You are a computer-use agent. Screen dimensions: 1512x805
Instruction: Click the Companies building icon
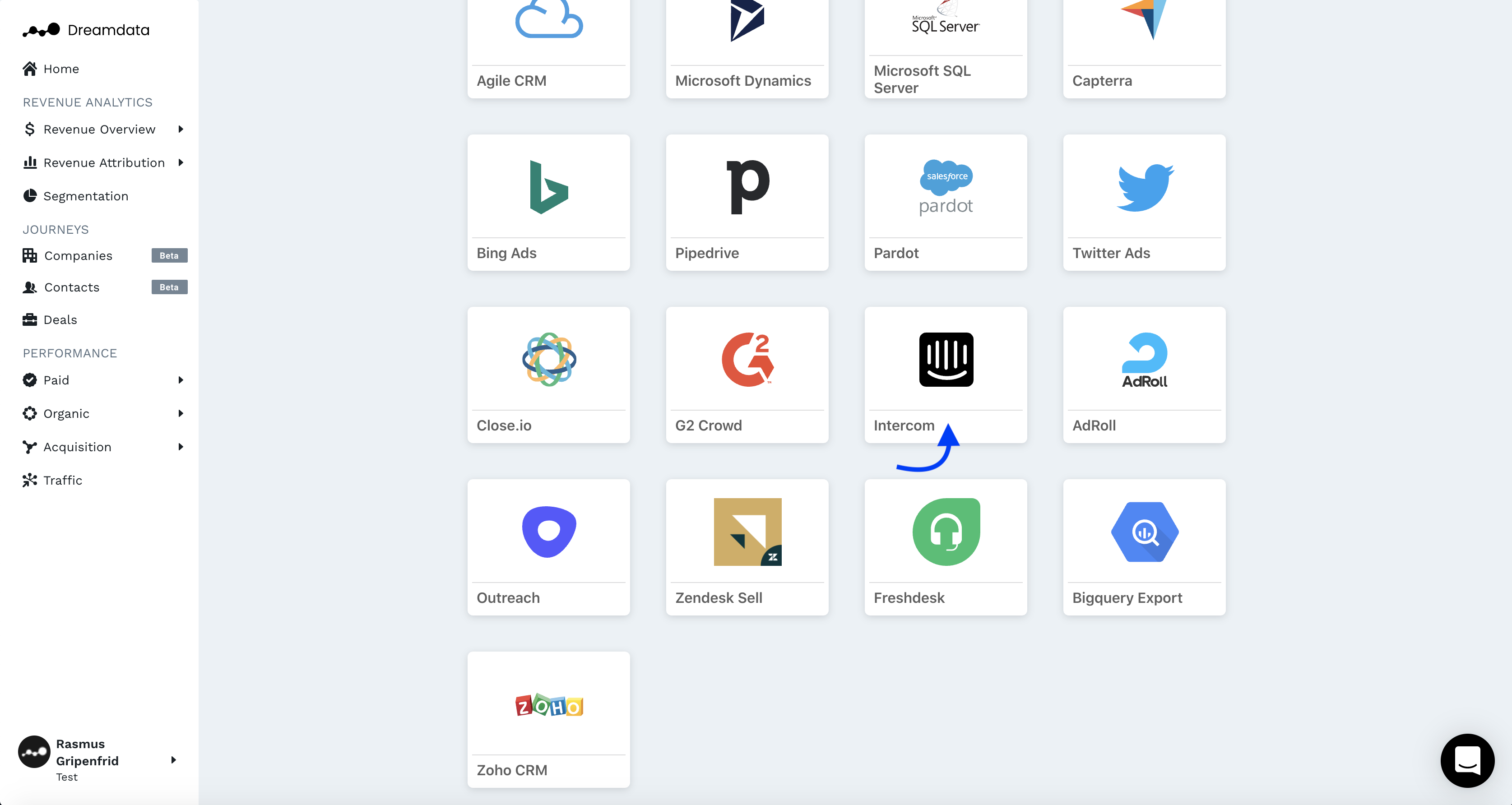click(29, 255)
